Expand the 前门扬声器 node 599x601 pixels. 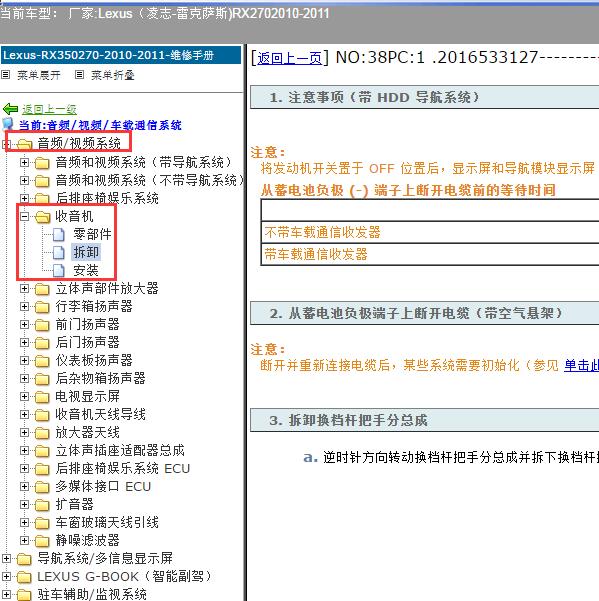[x=25, y=324]
